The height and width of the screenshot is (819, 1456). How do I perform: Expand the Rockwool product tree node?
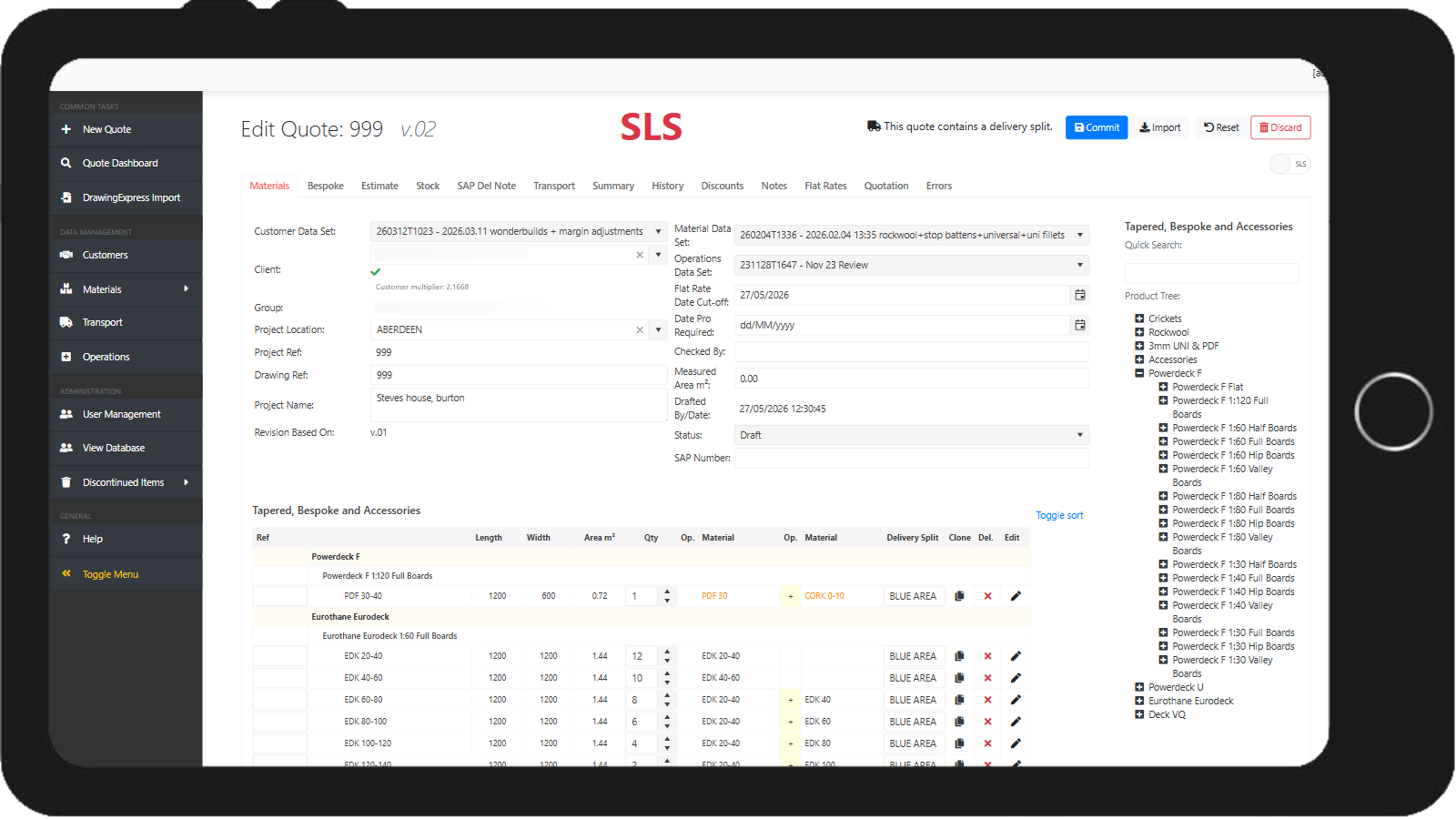1139,332
